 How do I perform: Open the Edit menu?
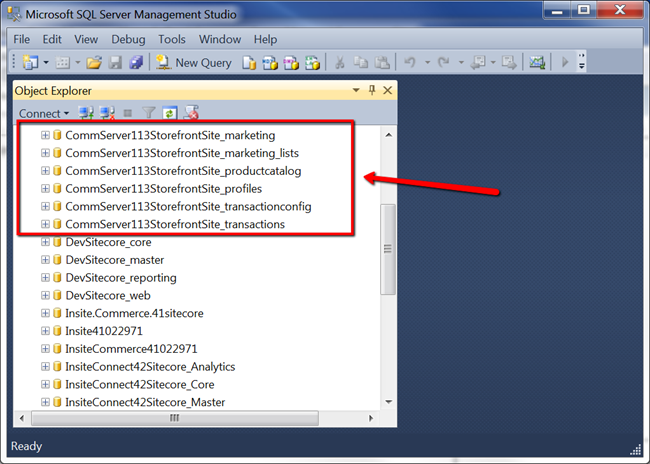pos(52,39)
